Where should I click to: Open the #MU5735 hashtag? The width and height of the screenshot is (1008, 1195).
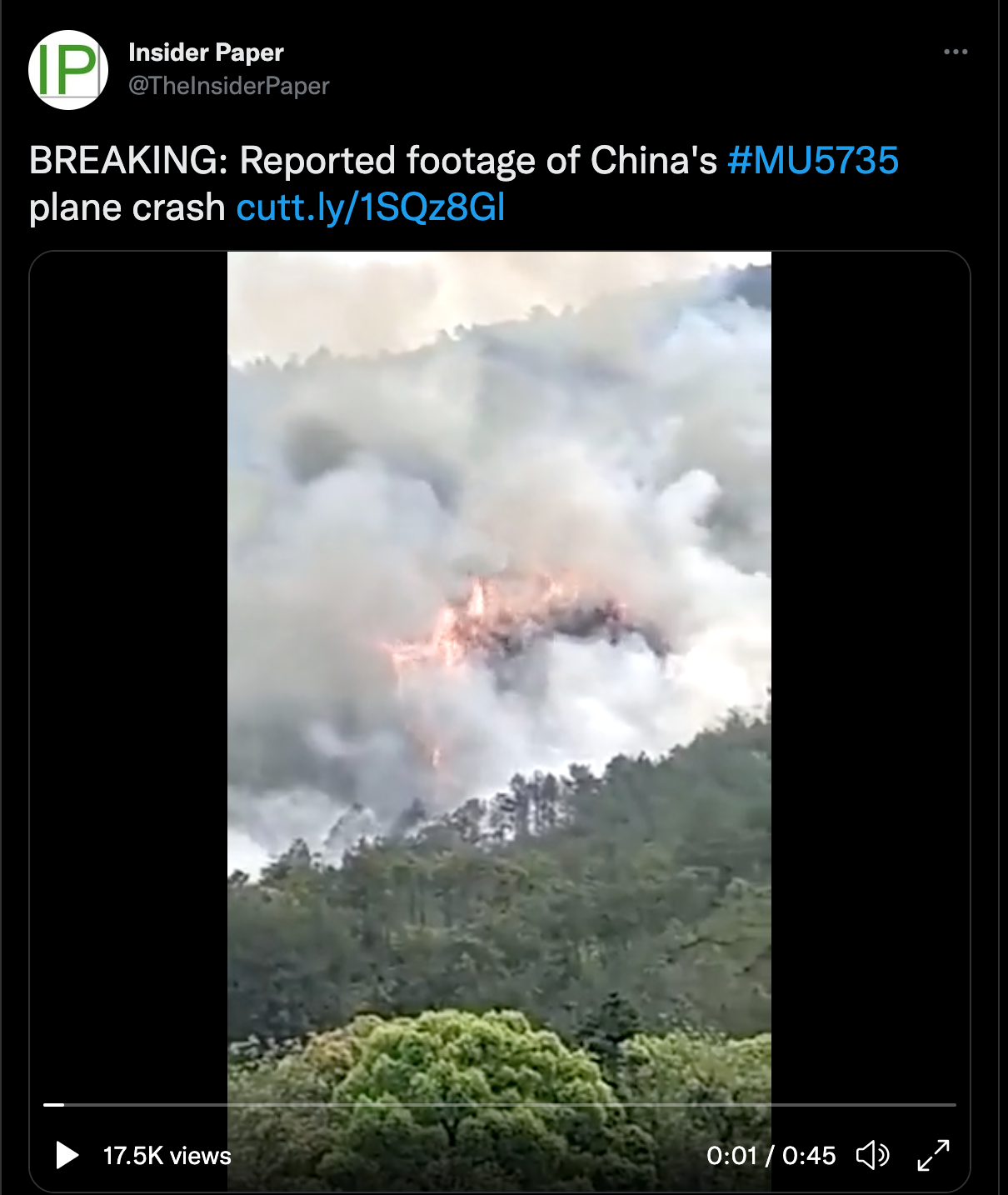pyautogui.click(x=813, y=160)
